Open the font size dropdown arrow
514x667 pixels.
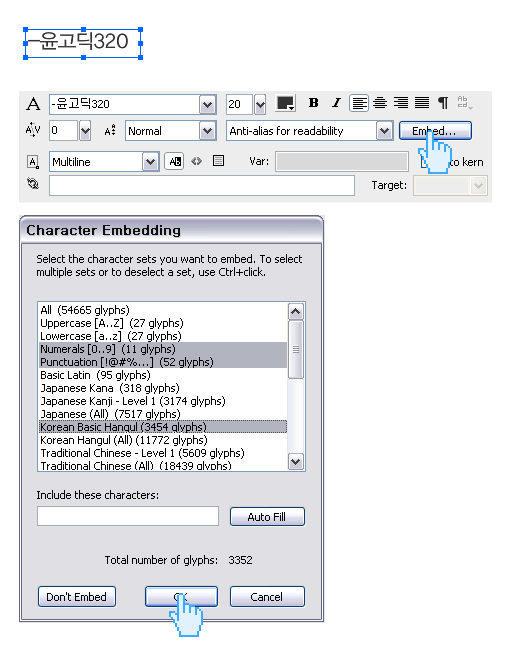[x=260, y=105]
